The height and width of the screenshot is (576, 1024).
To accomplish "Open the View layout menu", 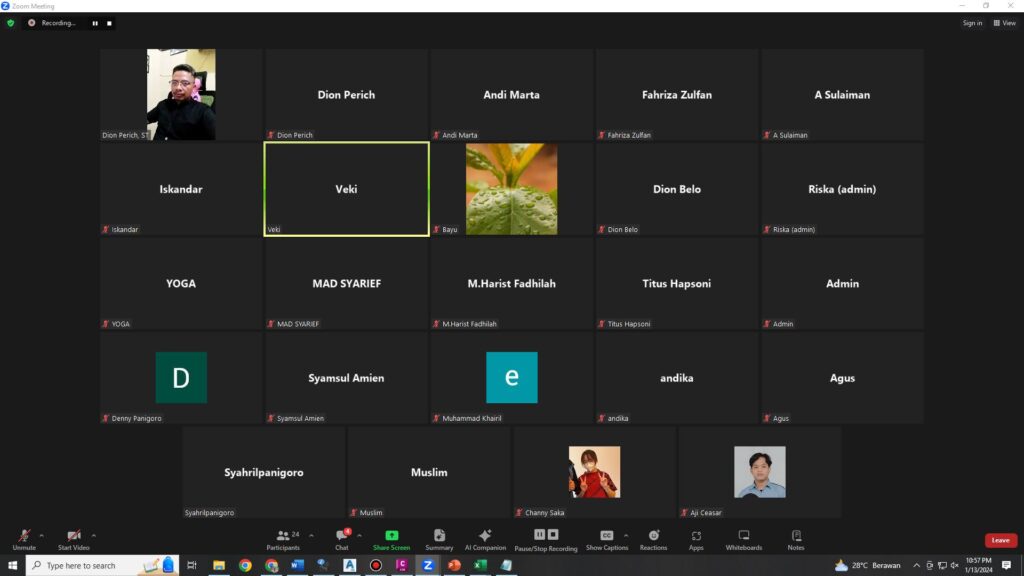I will 1005,23.
